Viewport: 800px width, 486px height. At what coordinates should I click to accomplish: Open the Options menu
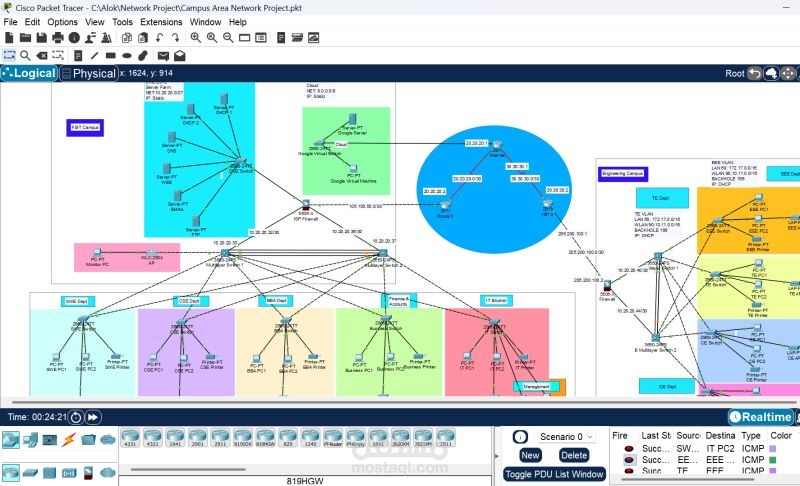(x=62, y=22)
